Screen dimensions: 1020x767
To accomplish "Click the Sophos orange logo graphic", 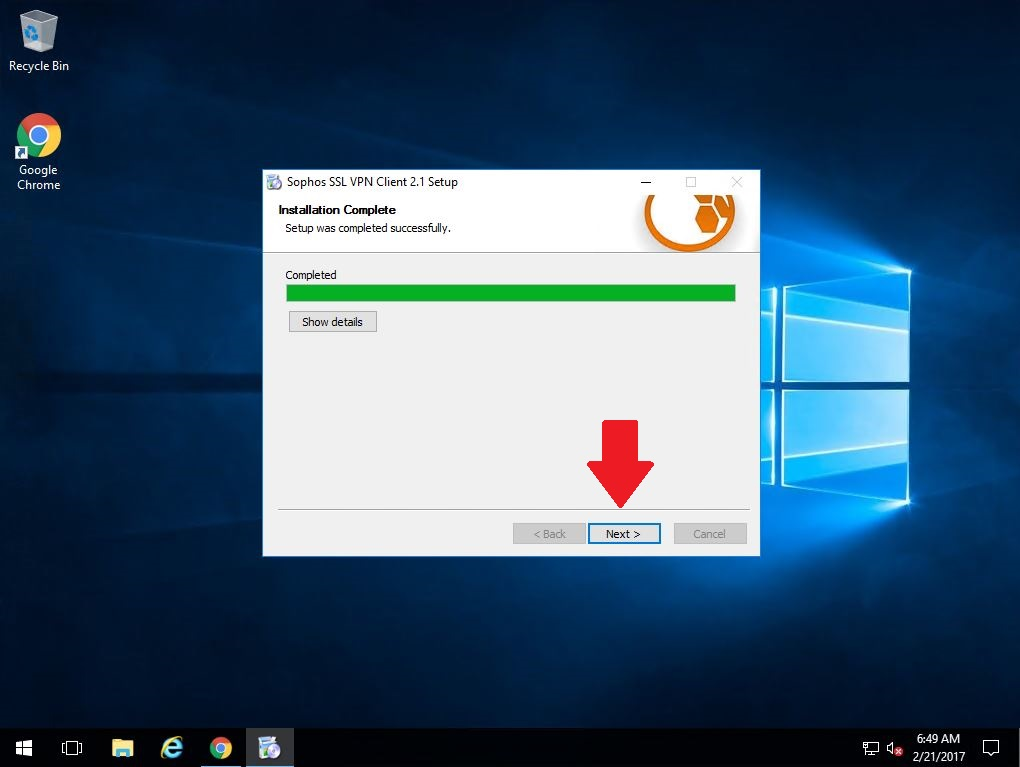I will point(690,221).
